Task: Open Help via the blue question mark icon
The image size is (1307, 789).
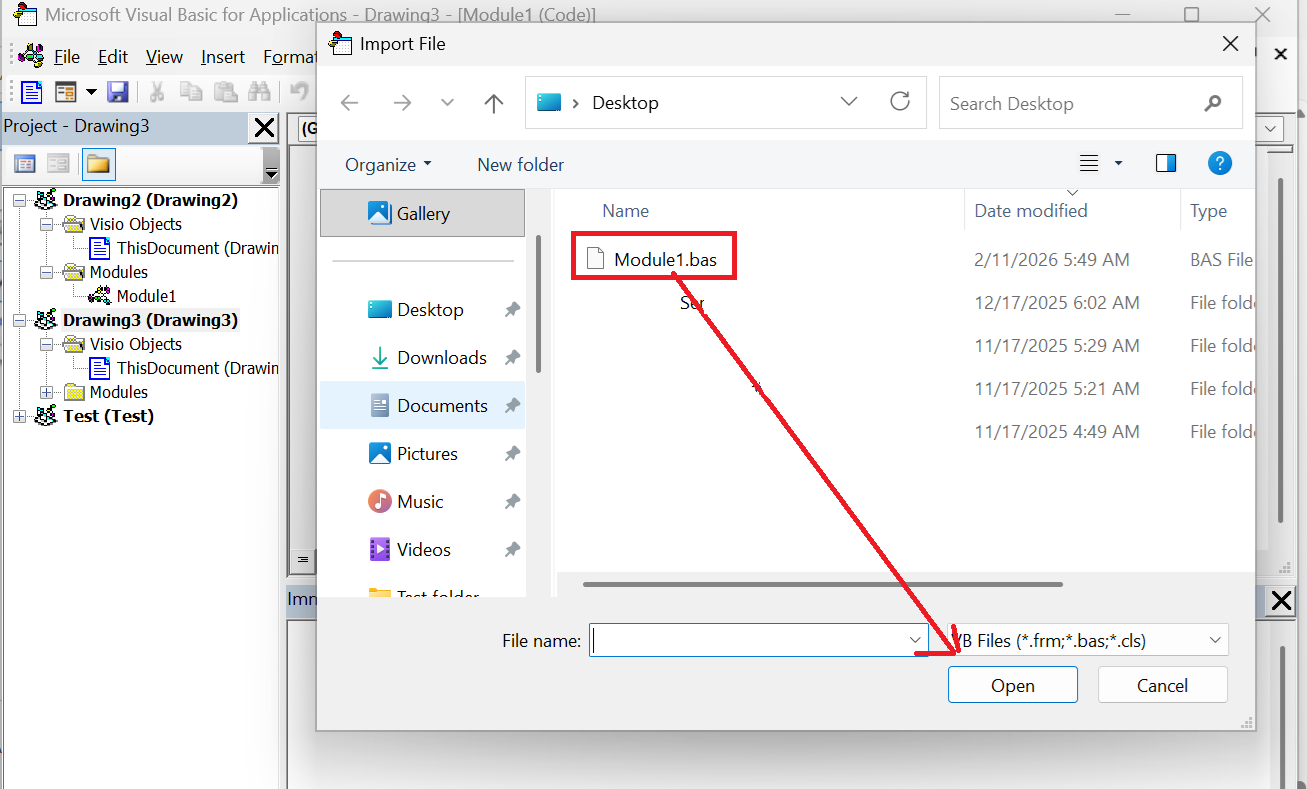Action: [1219, 164]
